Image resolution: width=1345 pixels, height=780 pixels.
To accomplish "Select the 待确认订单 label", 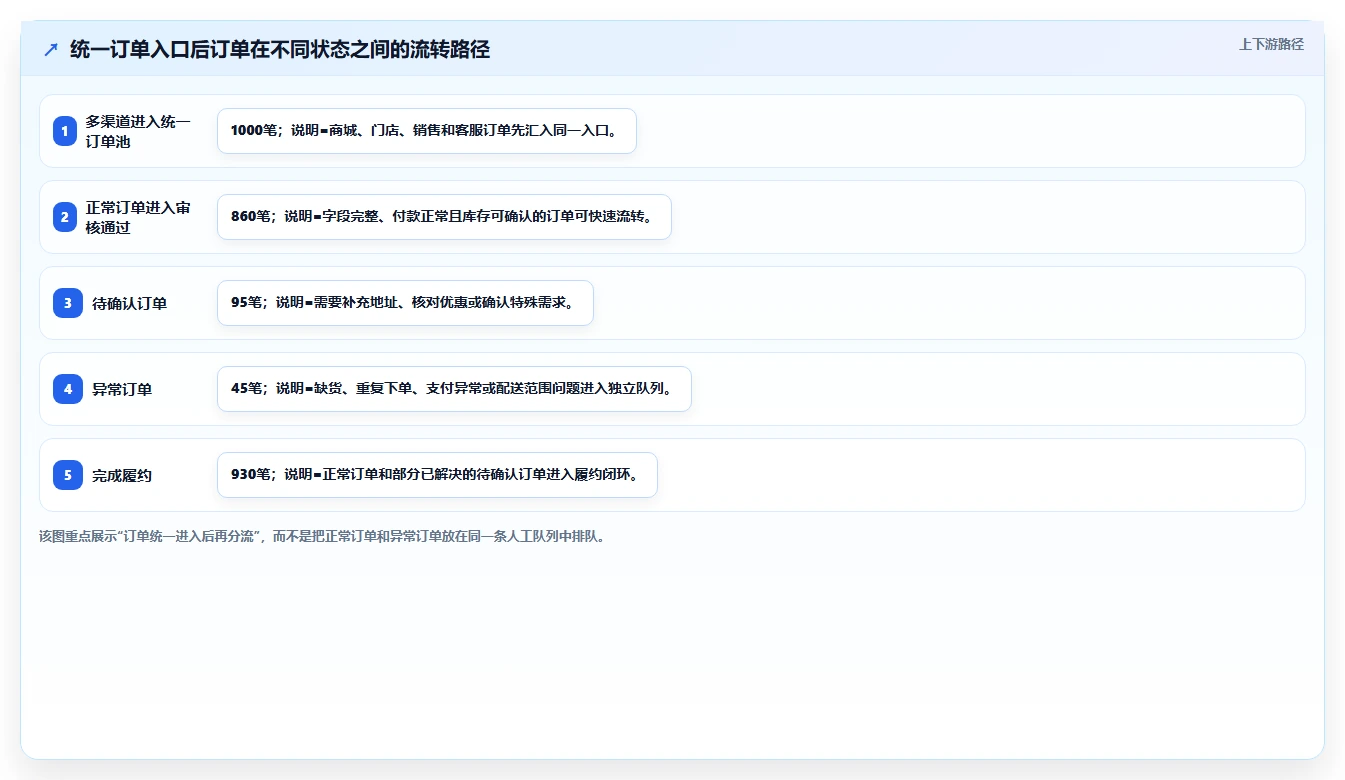I will click(129, 303).
